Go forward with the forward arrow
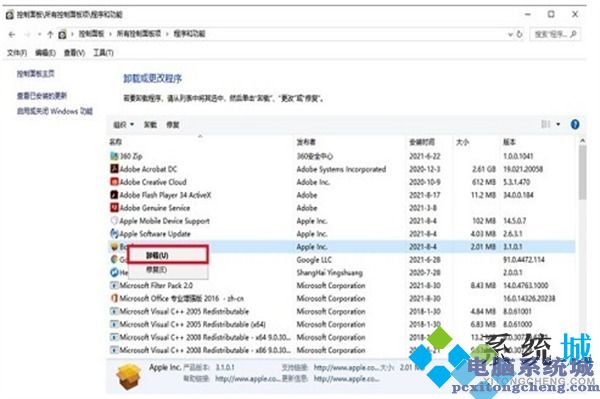Viewport: 600px width, 399px height. click(x=28, y=34)
